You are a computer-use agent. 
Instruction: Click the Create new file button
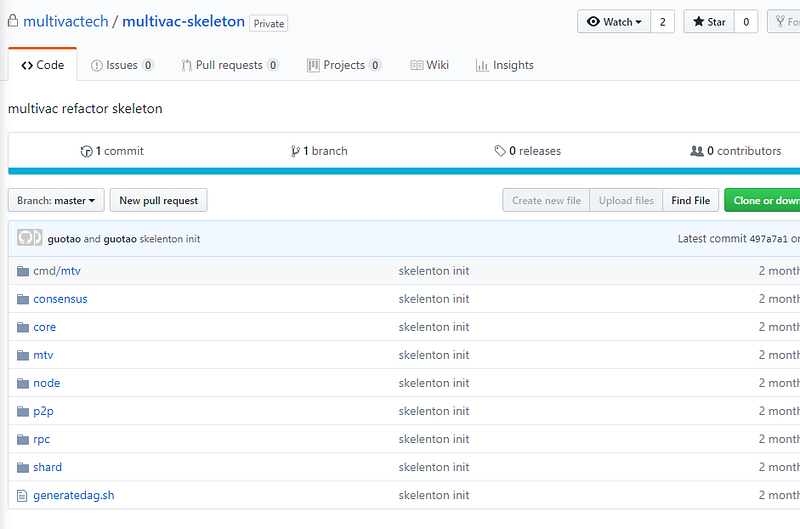pyautogui.click(x=546, y=200)
